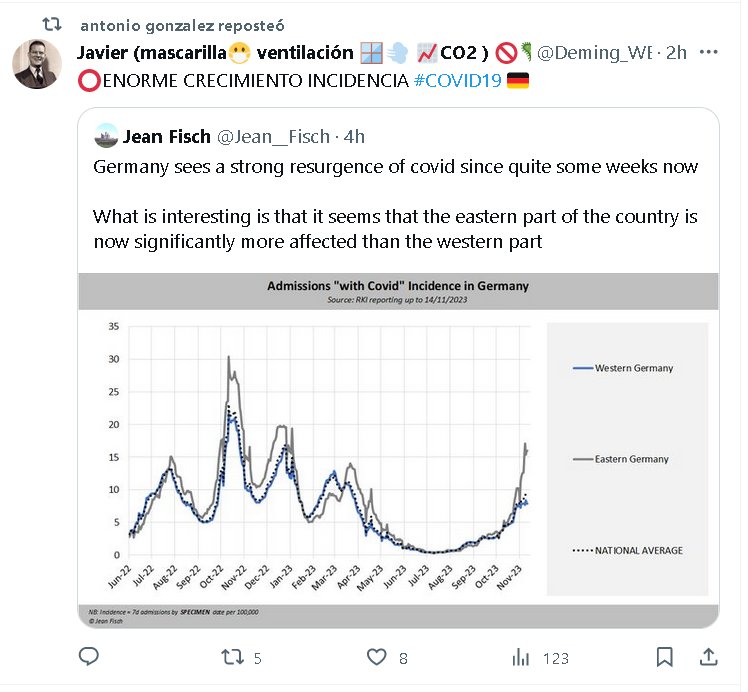Share the tweet via upload icon
Viewport: 748px width, 692px height.
click(708, 657)
